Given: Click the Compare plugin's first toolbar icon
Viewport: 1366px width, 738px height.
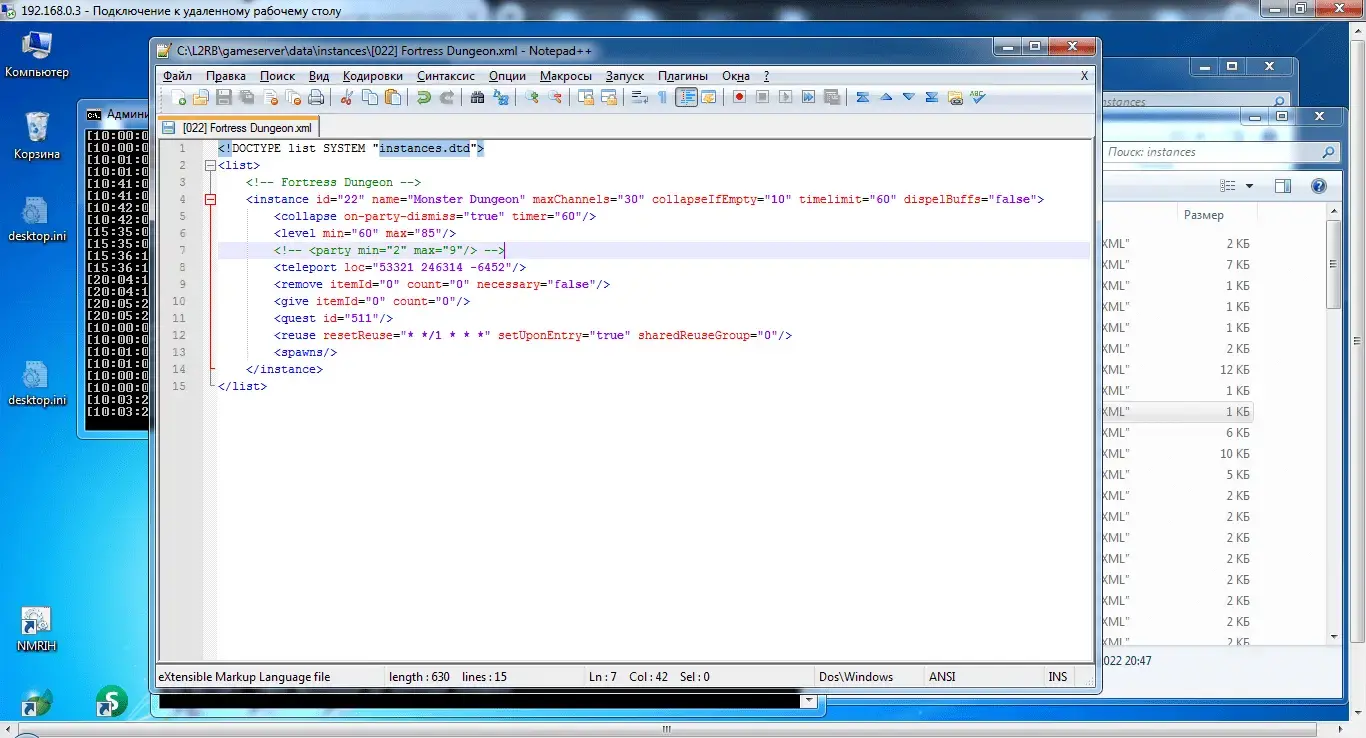Looking at the screenshot, I should [x=862, y=97].
